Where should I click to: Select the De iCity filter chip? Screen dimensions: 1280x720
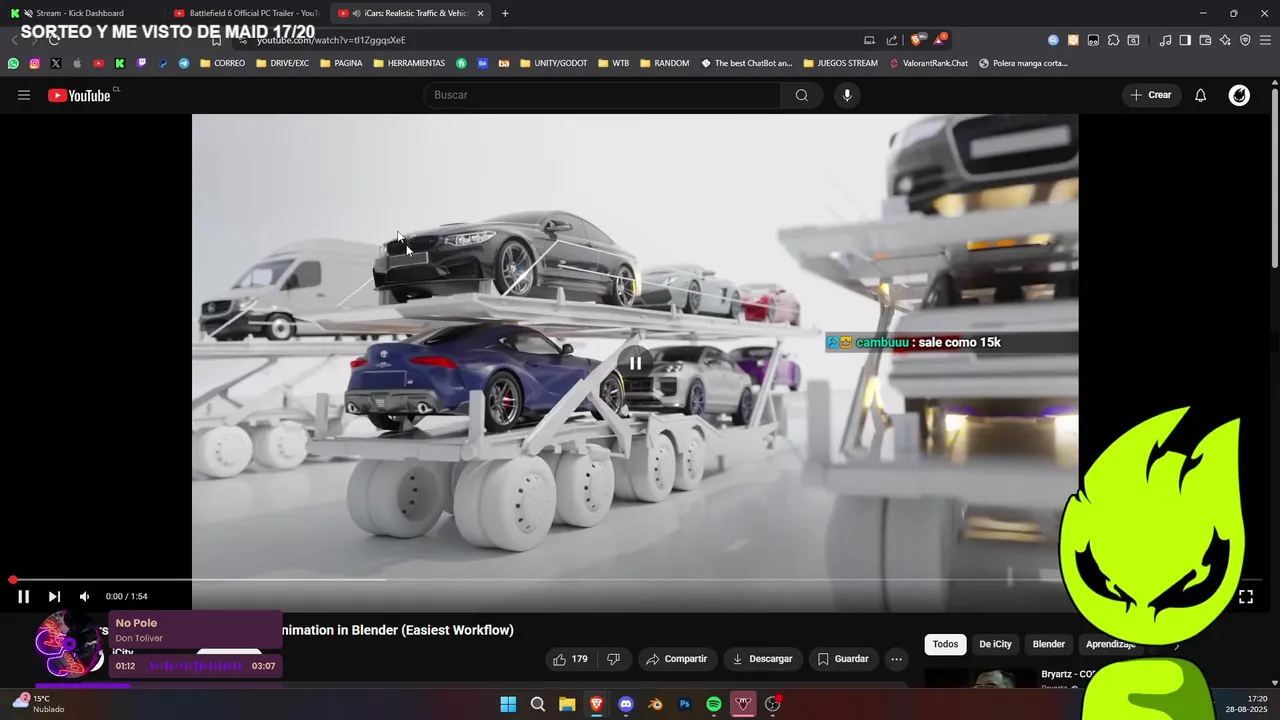(995, 644)
